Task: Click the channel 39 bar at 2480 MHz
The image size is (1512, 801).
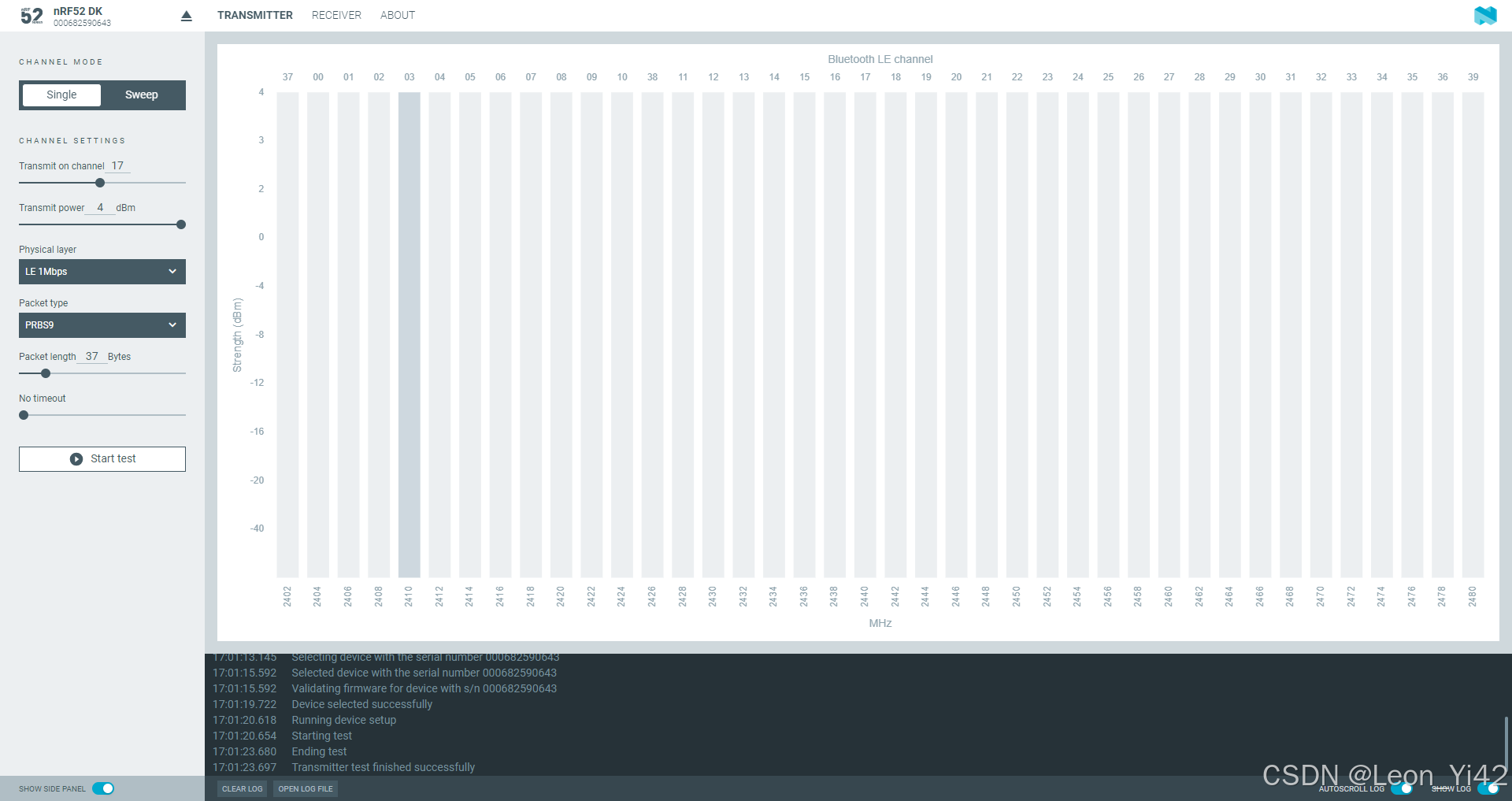Action: [x=1473, y=335]
